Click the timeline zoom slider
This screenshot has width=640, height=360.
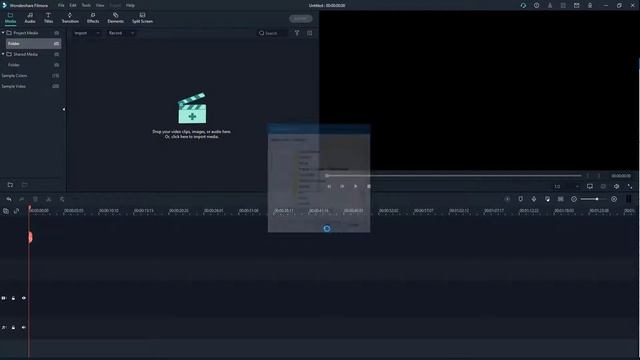pyautogui.click(x=595, y=199)
